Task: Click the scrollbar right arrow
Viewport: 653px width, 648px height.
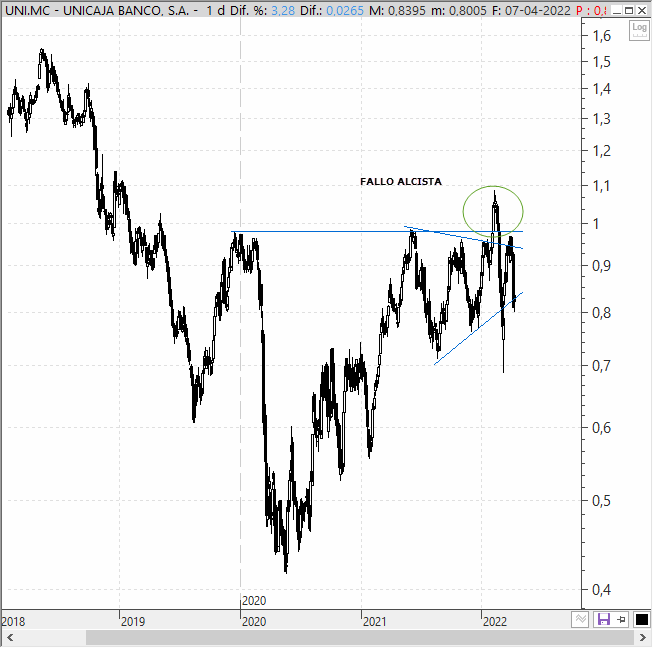Action: click(x=643, y=638)
